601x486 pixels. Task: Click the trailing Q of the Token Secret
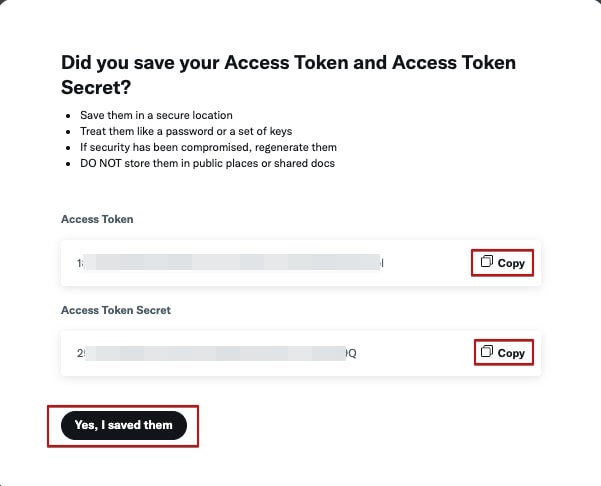[x=352, y=353]
